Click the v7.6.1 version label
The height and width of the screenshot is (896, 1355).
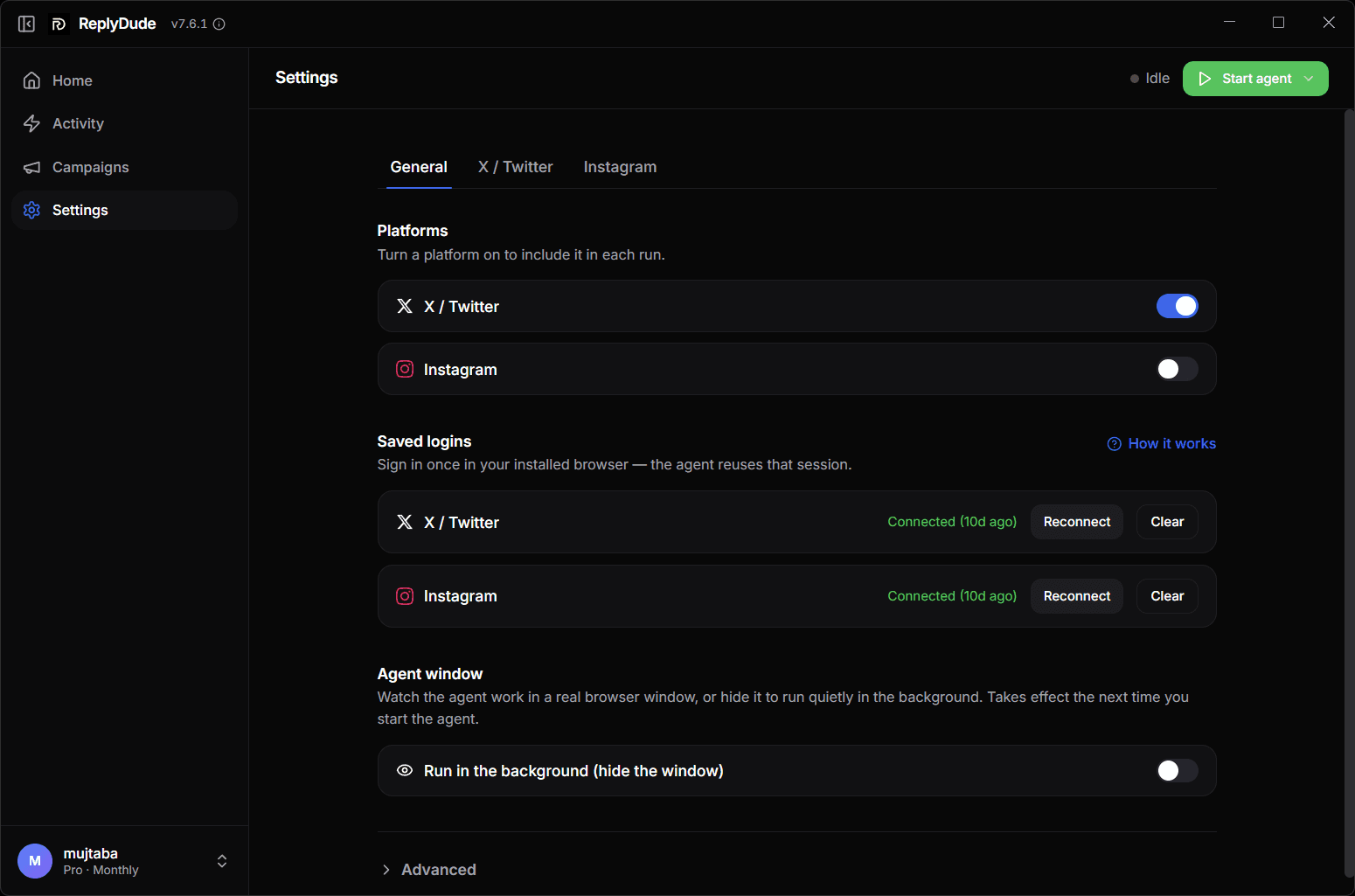coord(189,24)
